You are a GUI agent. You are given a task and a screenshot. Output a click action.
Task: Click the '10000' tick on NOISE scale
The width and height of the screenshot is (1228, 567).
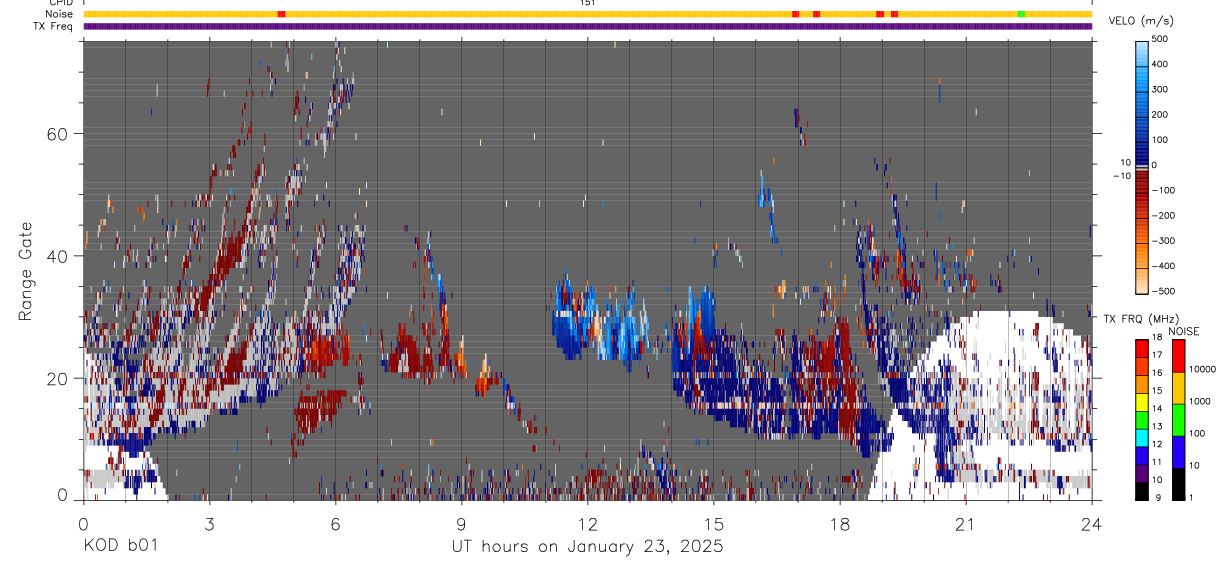[x=1205, y=369]
